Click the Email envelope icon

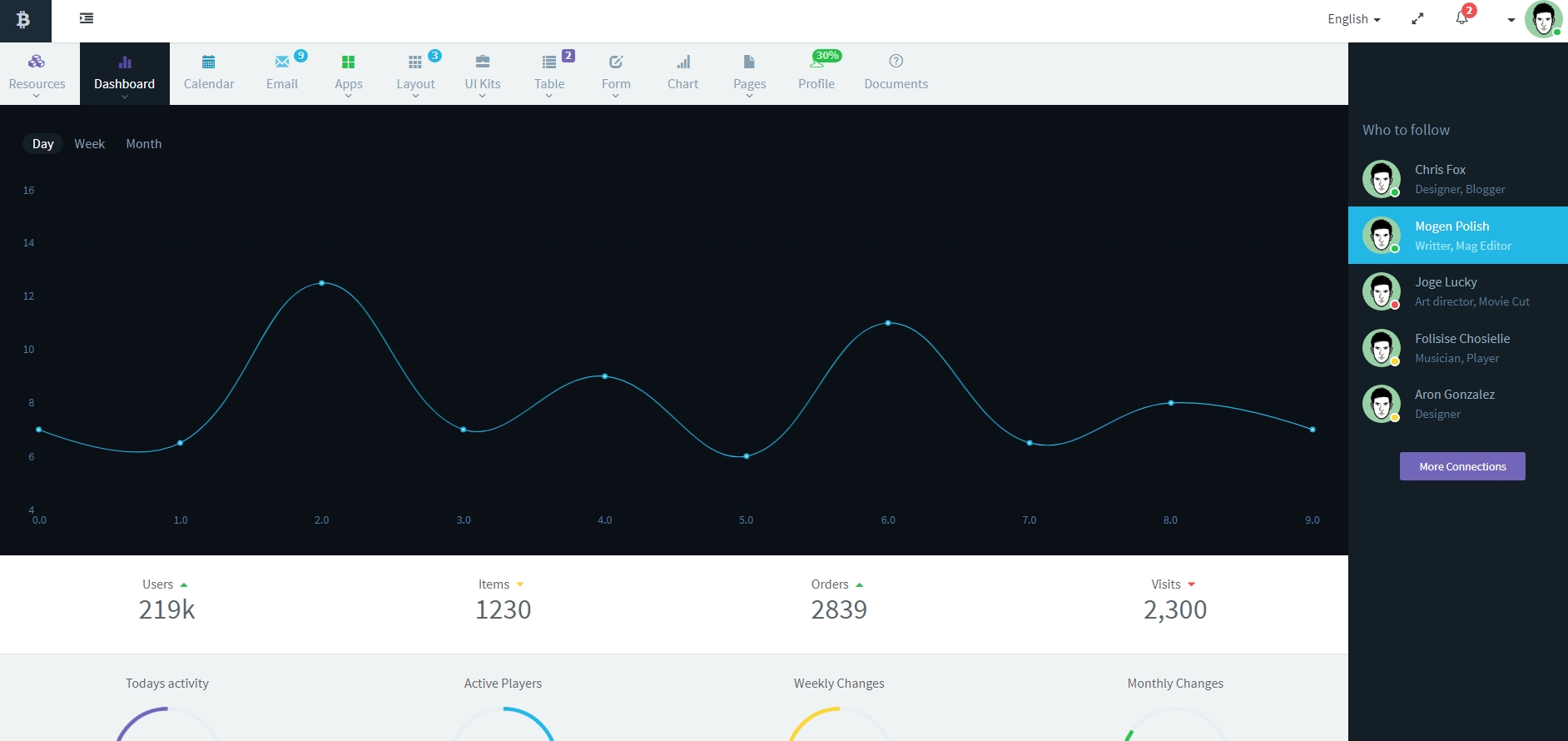[282, 62]
